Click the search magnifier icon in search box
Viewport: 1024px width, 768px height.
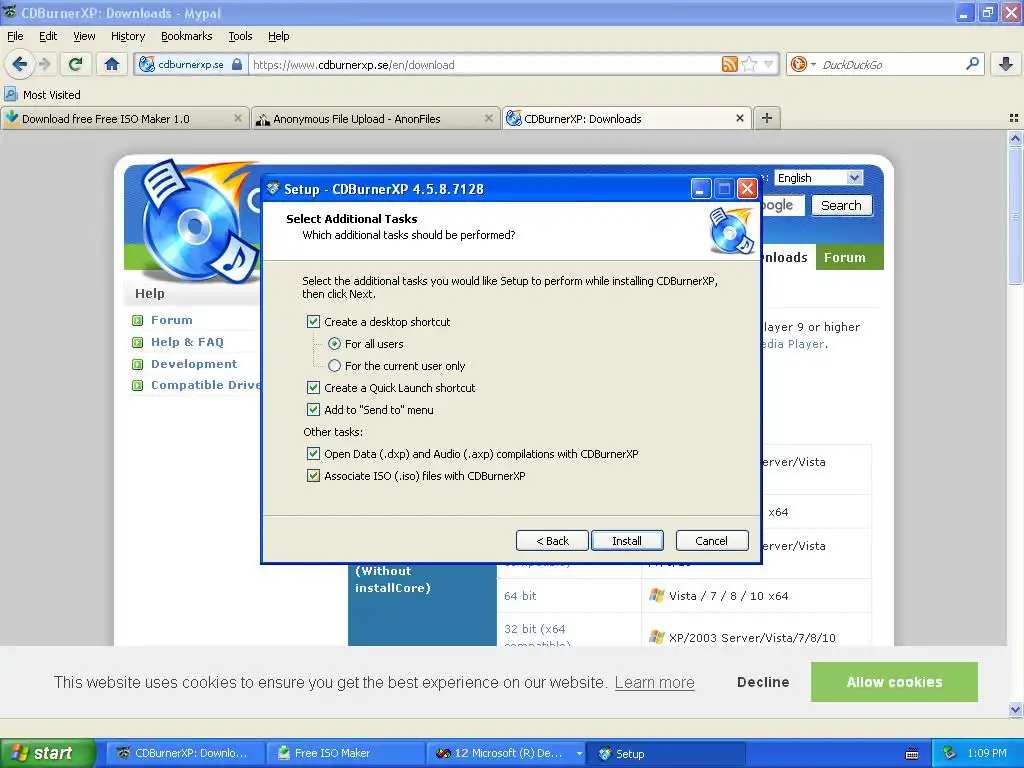click(x=972, y=64)
